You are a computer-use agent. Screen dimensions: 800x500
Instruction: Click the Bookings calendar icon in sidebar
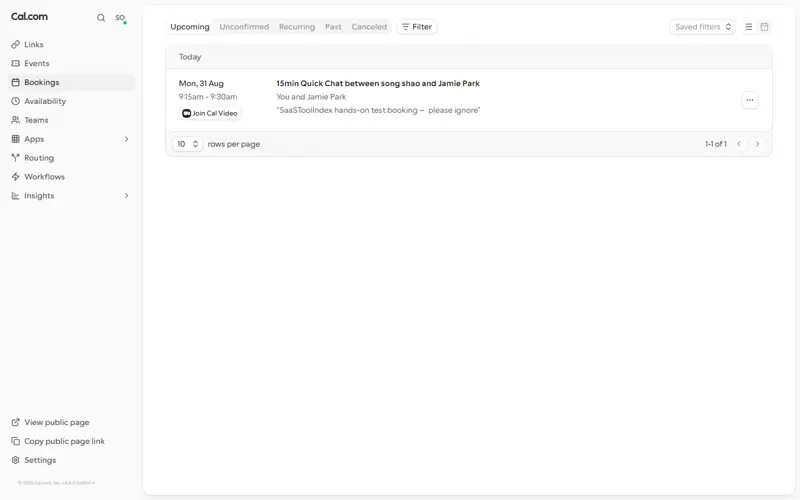click(16, 82)
